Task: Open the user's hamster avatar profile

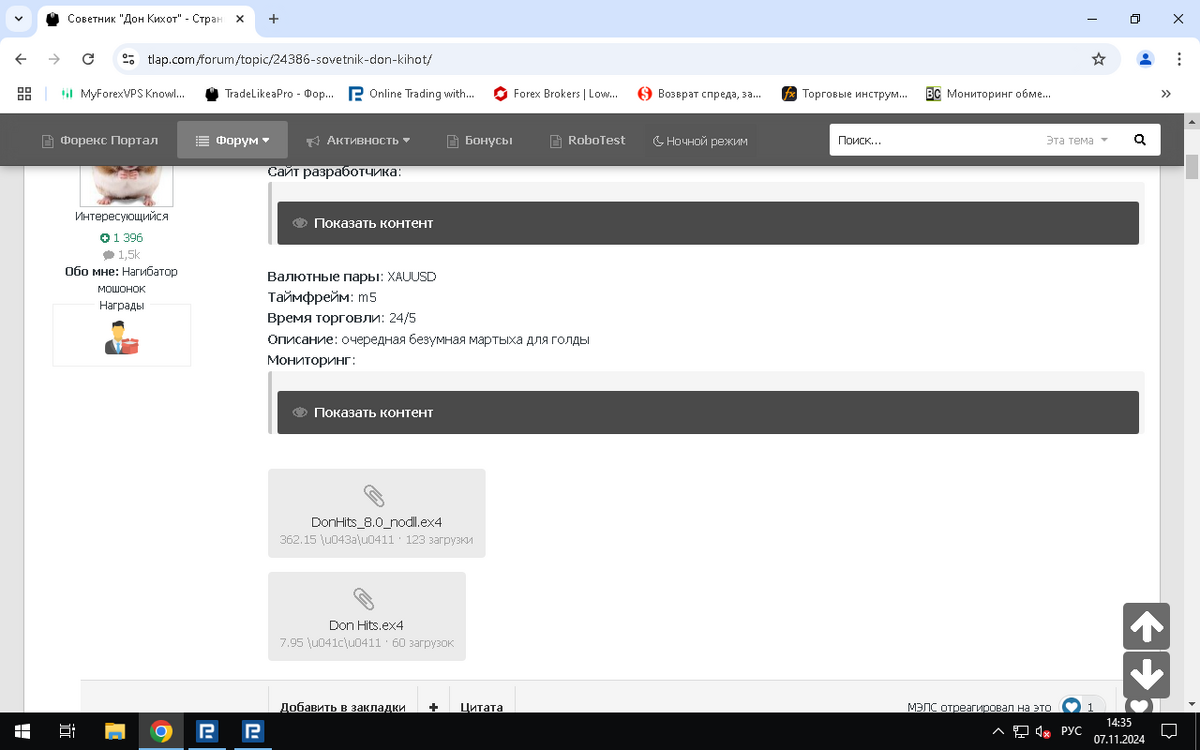Action: [126, 186]
